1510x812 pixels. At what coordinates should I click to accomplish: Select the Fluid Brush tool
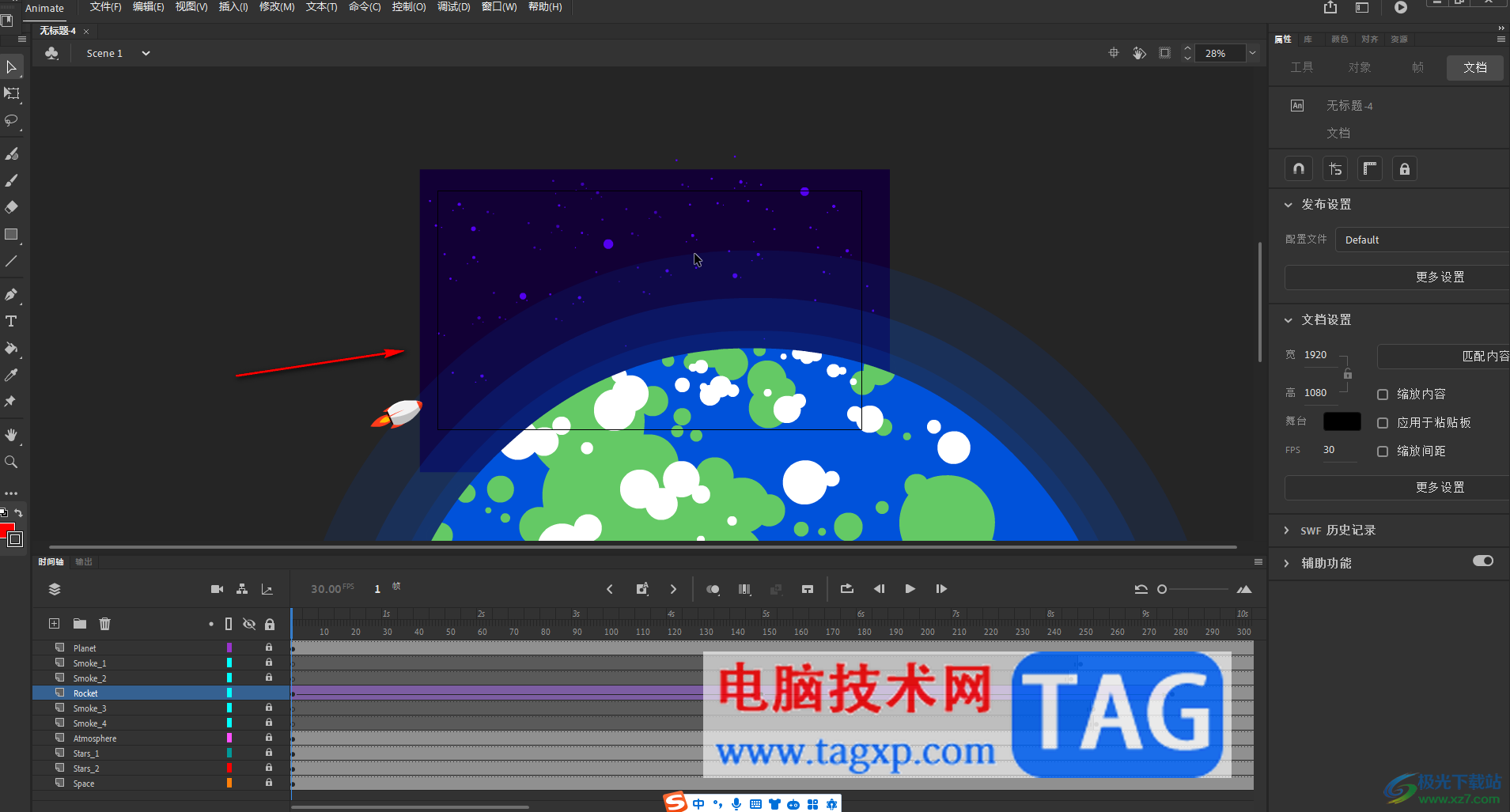[x=11, y=153]
